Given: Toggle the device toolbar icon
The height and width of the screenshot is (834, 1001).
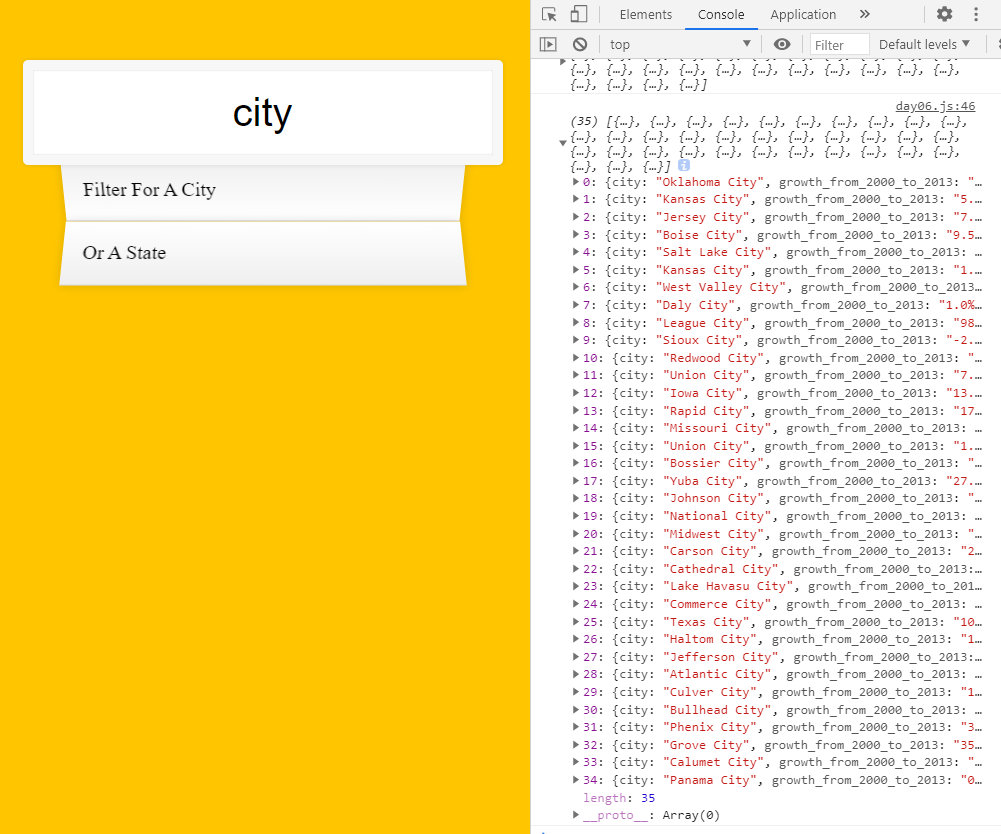Looking at the screenshot, I should tap(578, 14).
